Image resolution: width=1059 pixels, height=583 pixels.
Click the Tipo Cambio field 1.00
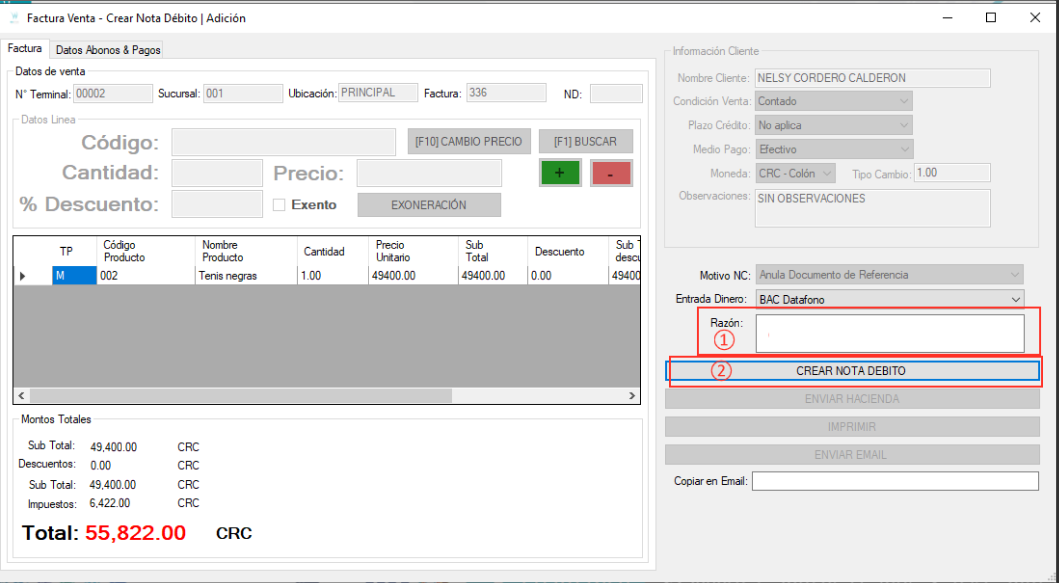(952, 173)
